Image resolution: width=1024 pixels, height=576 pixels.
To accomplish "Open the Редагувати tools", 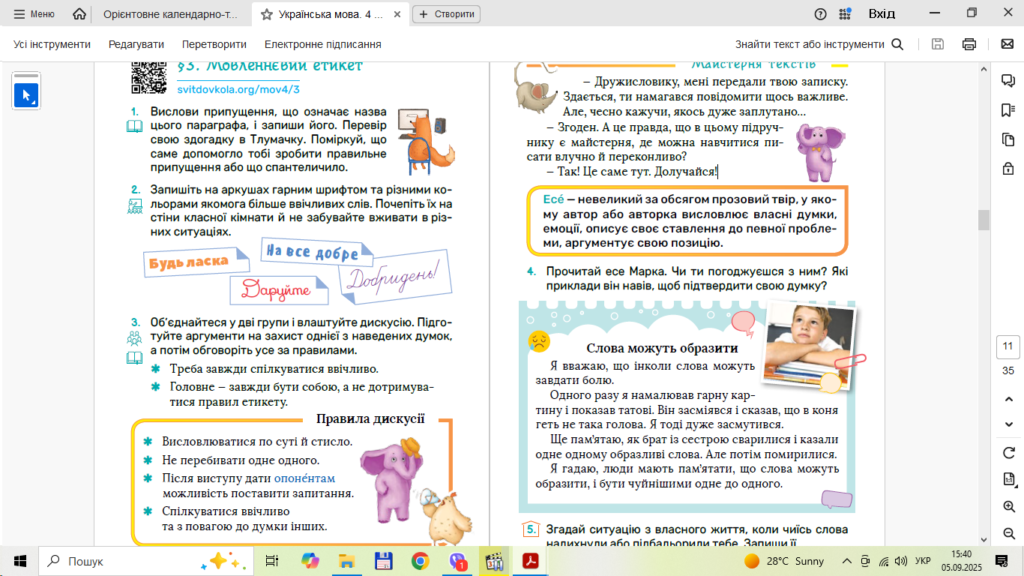I will click(136, 44).
